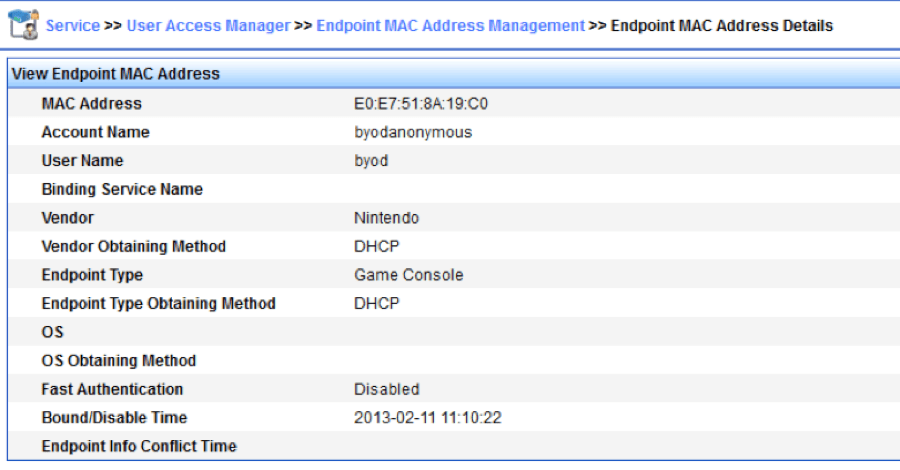Click the Disabled fast authentication value
900x470 pixels.
pyautogui.click(x=386, y=389)
